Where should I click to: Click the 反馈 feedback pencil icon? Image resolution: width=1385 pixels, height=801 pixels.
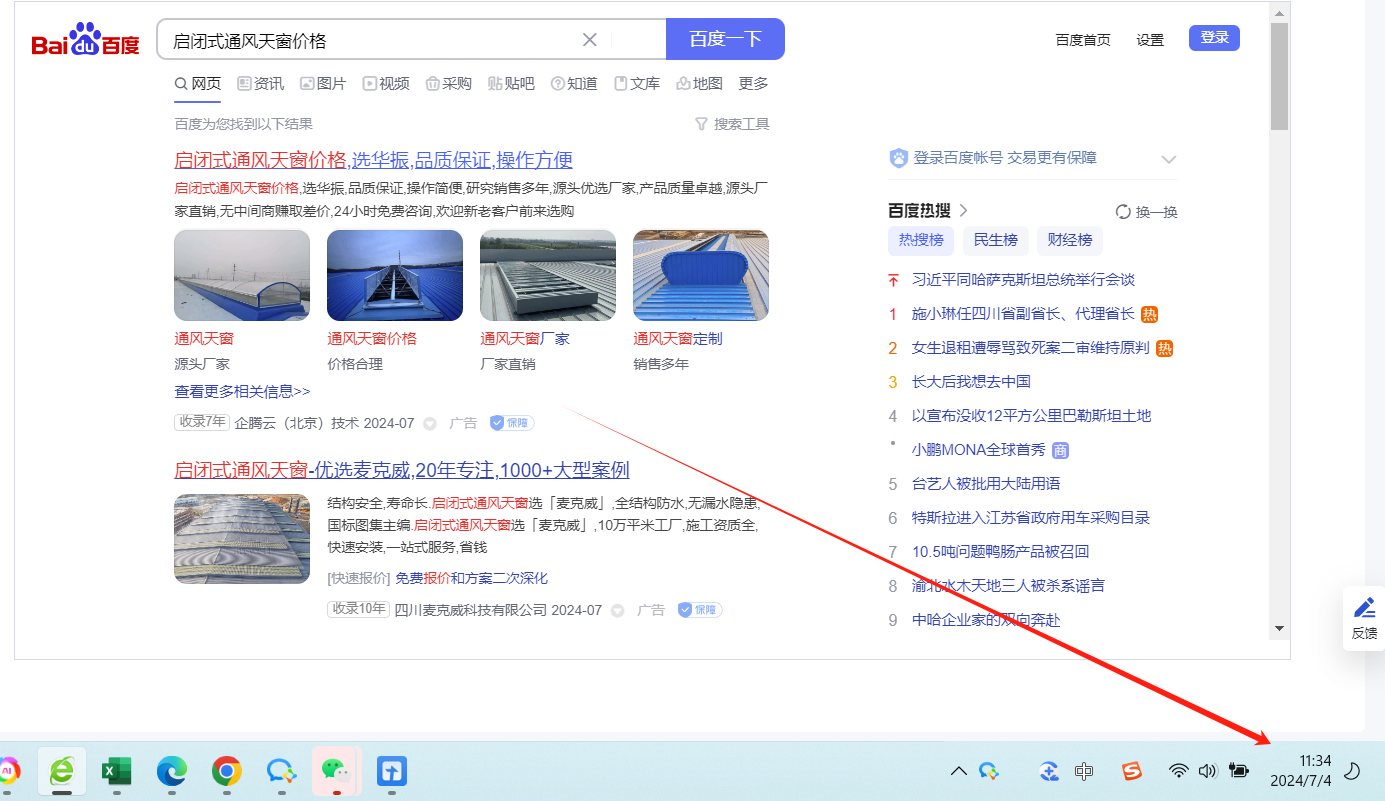pyautogui.click(x=1364, y=608)
